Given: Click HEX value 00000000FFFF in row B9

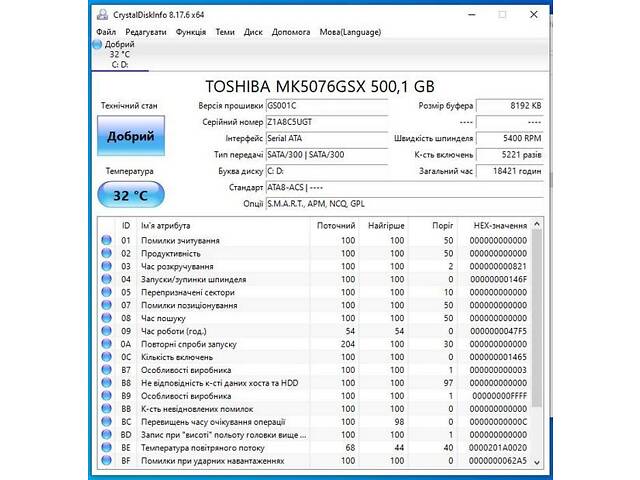Looking at the screenshot, I should tap(500, 396).
